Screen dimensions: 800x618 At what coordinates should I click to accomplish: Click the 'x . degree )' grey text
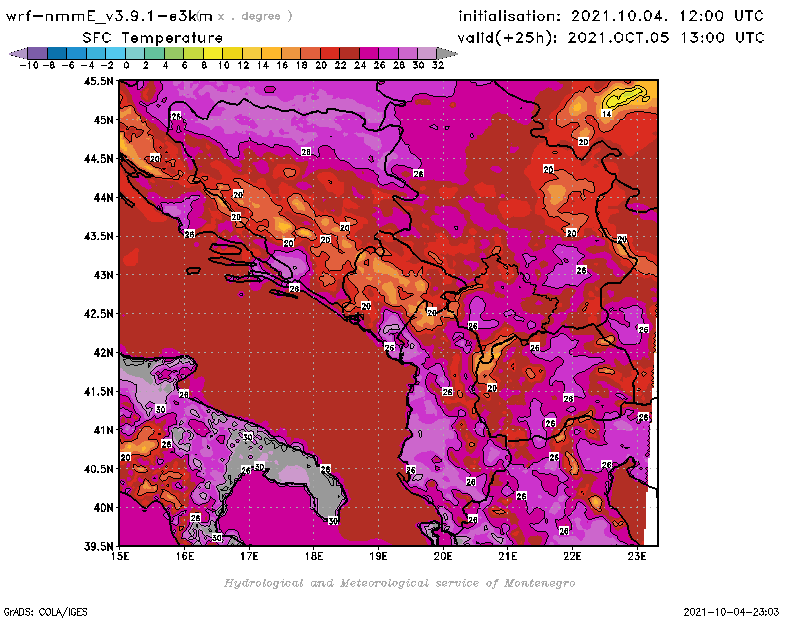pyautogui.click(x=255, y=16)
